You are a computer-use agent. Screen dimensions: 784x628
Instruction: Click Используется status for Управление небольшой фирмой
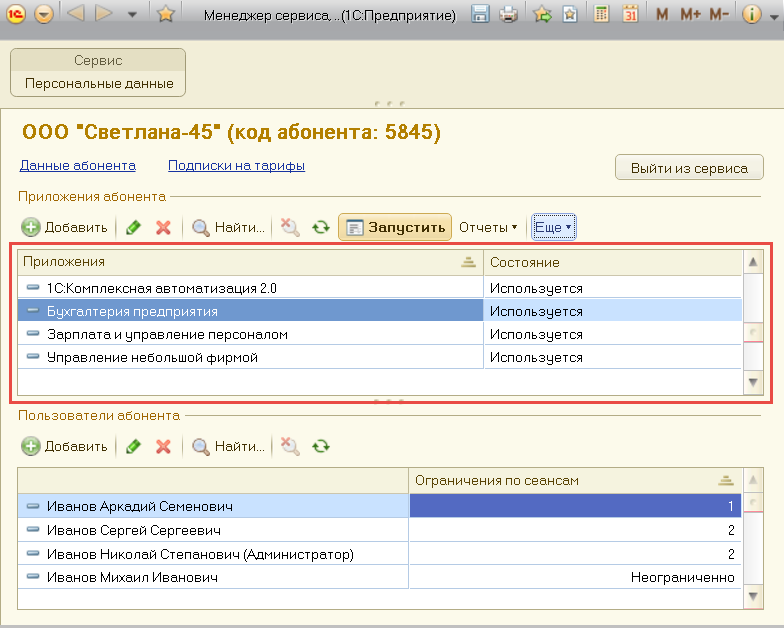click(x=612, y=357)
